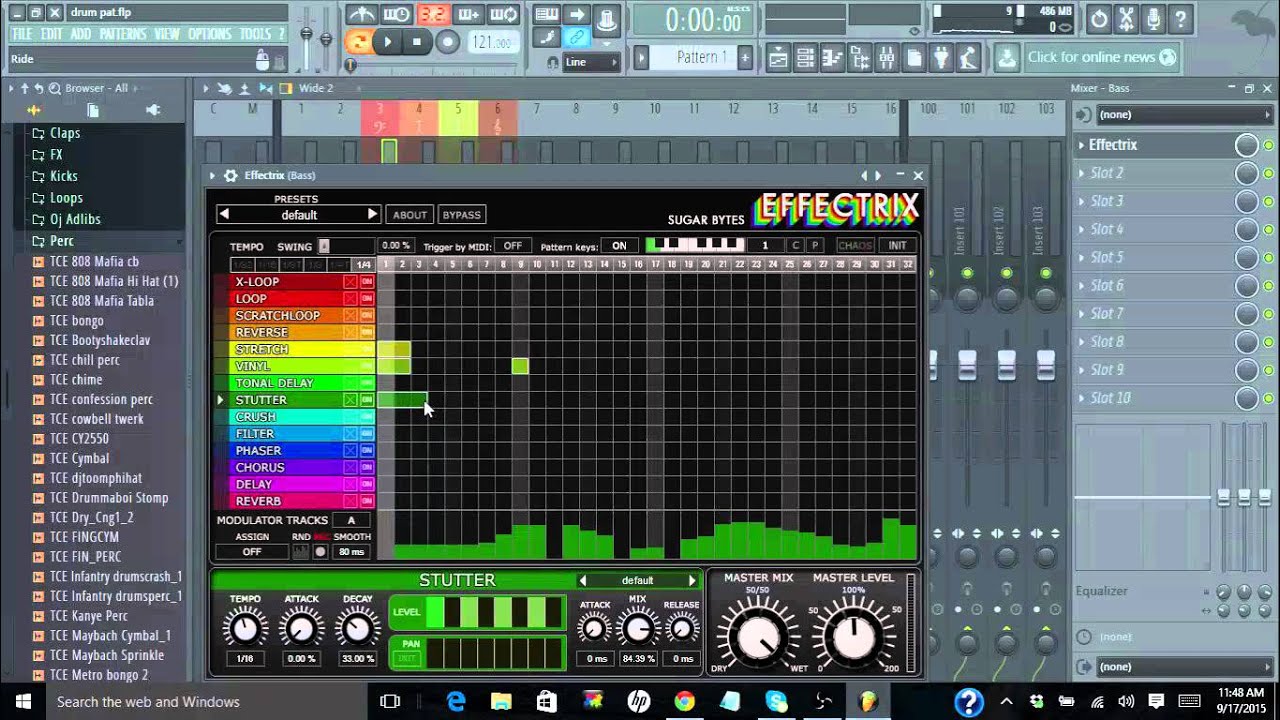Open Microsoft Edge from taskbar

(x=456, y=701)
